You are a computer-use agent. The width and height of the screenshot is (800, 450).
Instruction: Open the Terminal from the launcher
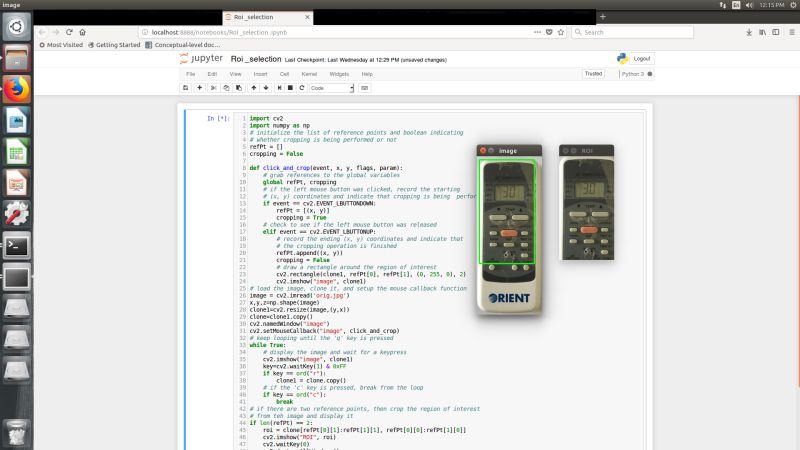click(16, 246)
